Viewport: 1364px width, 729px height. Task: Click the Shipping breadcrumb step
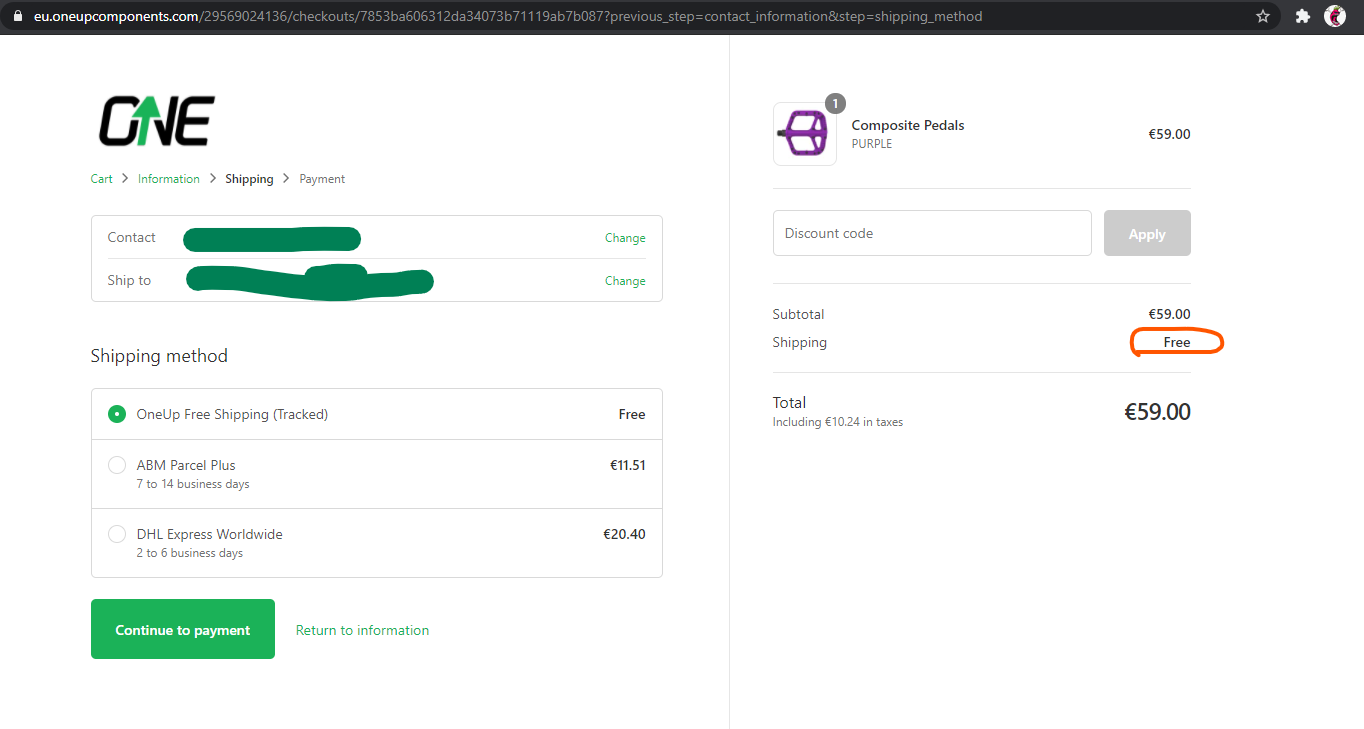point(249,179)
